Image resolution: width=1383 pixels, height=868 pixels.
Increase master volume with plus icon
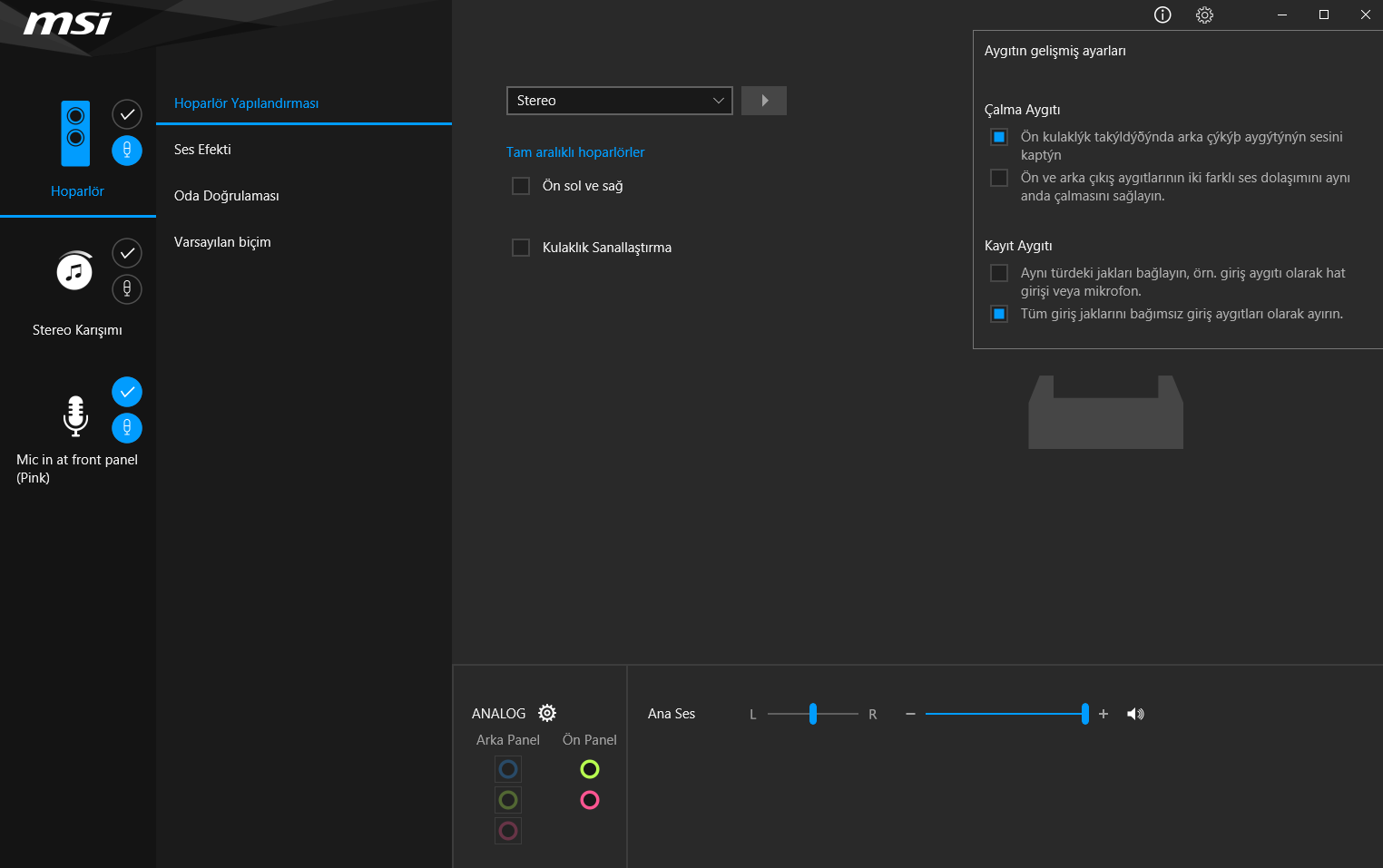[x=1103, y=714]
